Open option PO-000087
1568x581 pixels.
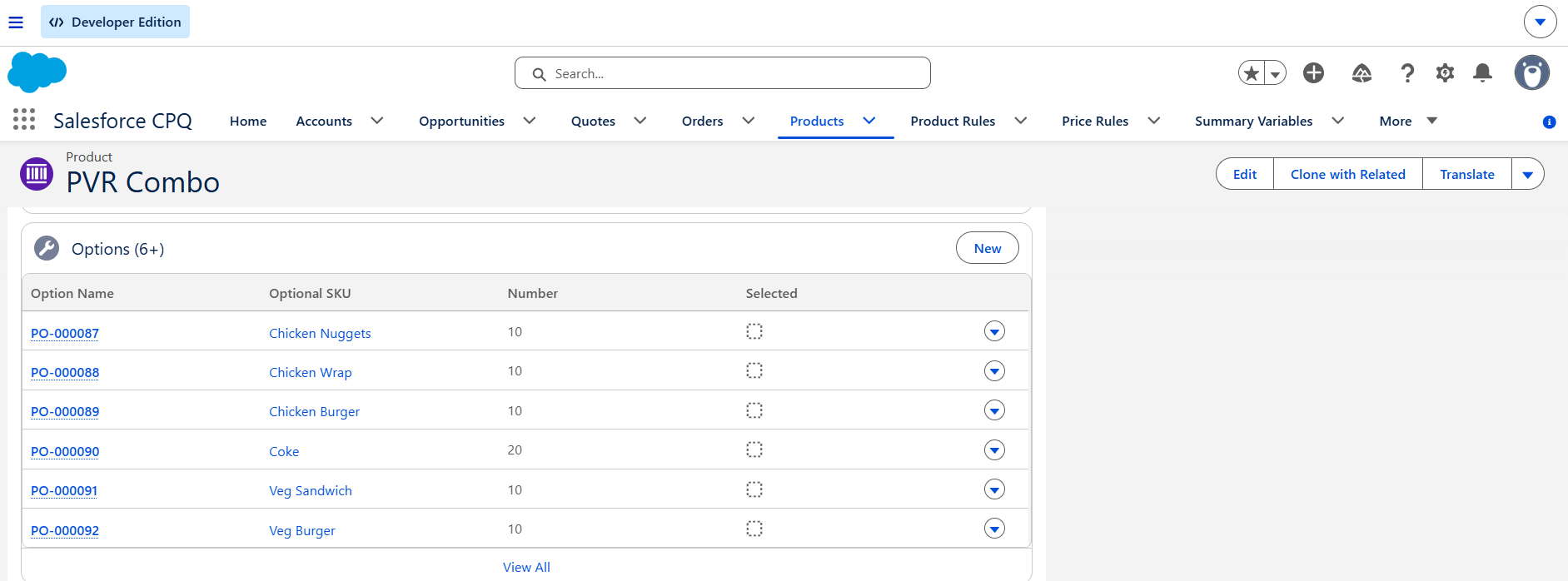point(65,333)
